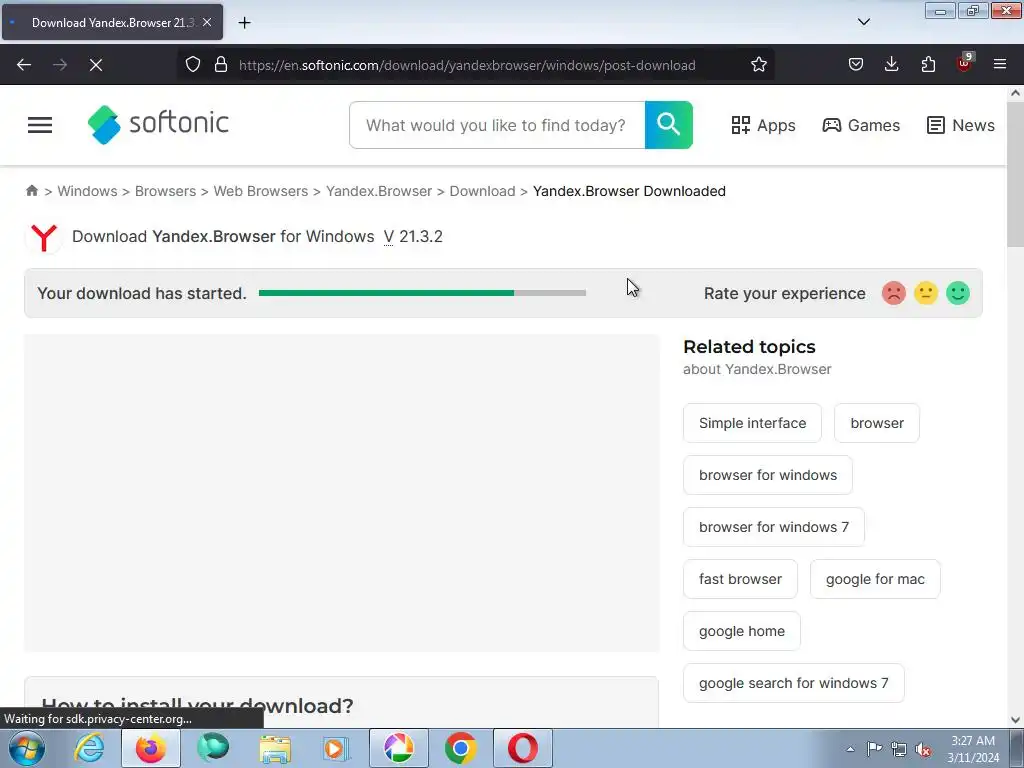Image resolution: width=1024 pixels, height=768 pixels.
Task: Click the page vertical scrollbar thumb
Action: [1015, 176]
